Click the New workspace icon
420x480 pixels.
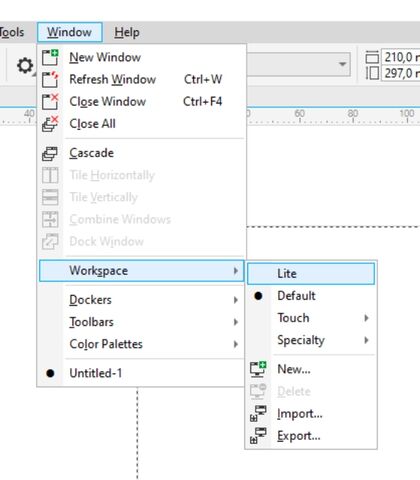tap(258, 369)
